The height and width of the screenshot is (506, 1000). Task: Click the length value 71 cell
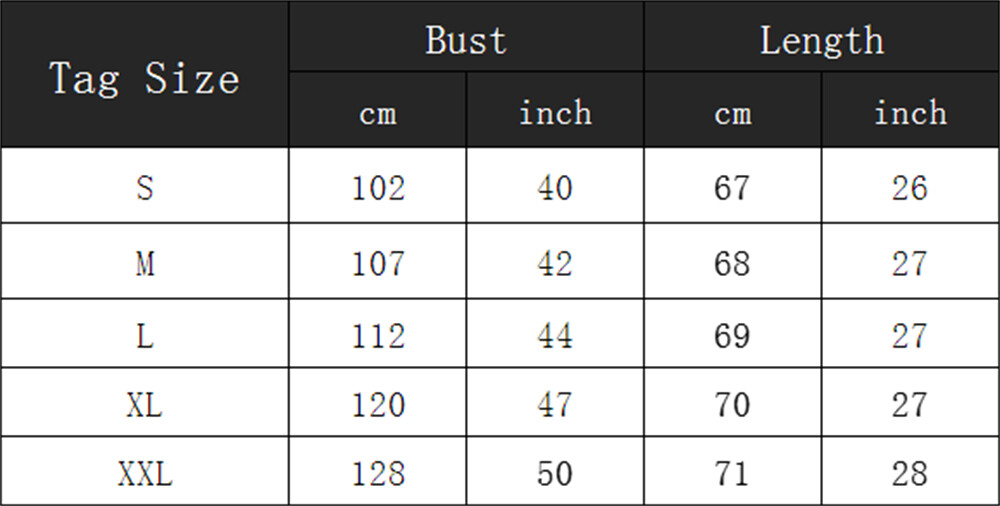pos(733,472)
